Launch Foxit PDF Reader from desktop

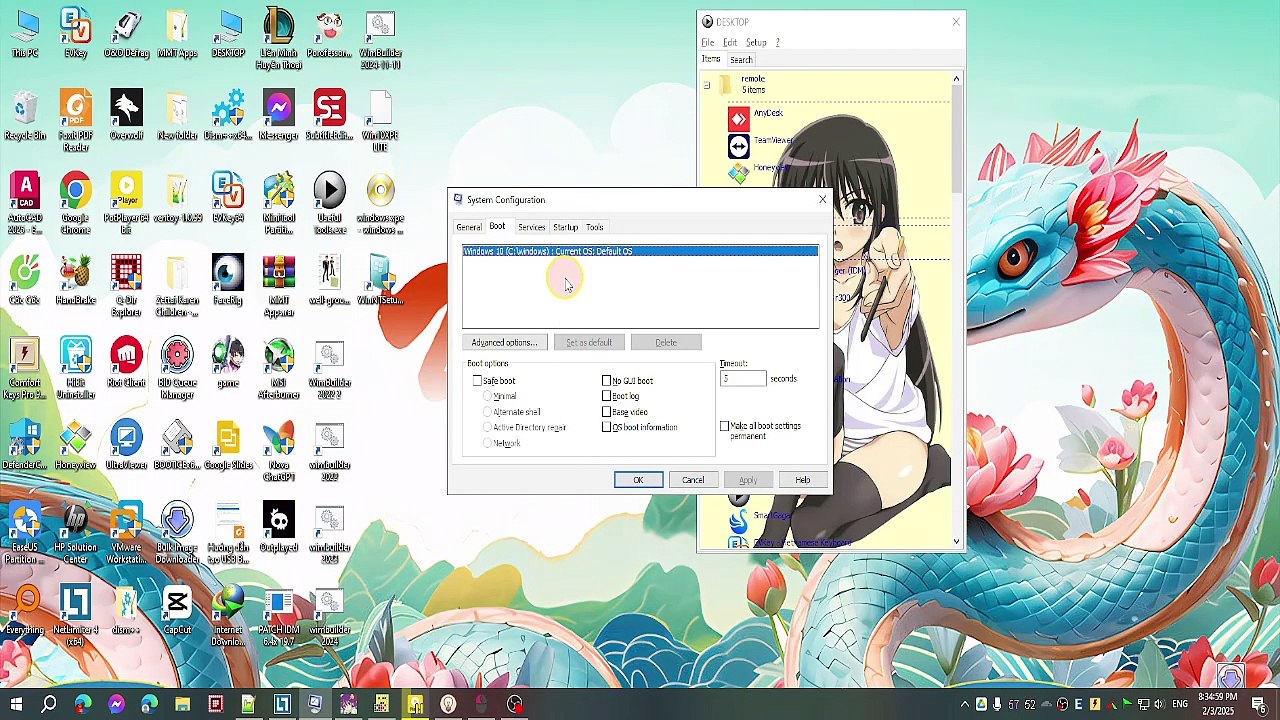pyautogui.click(x=76, y=121)
